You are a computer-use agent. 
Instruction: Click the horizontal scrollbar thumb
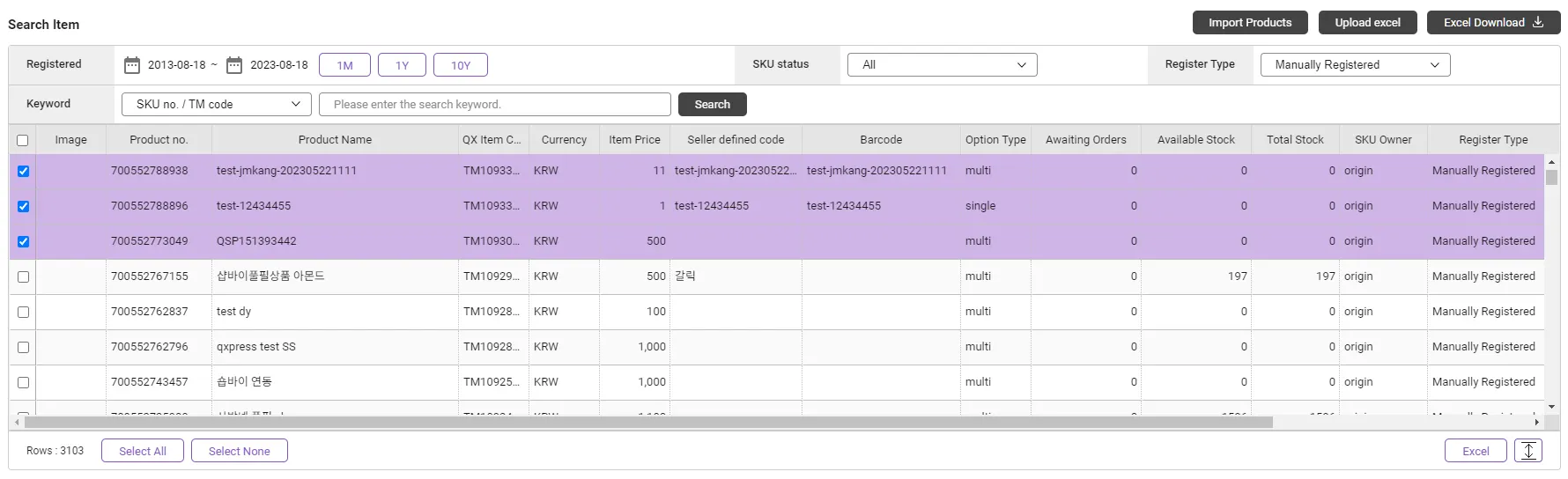tap(648, 423)
